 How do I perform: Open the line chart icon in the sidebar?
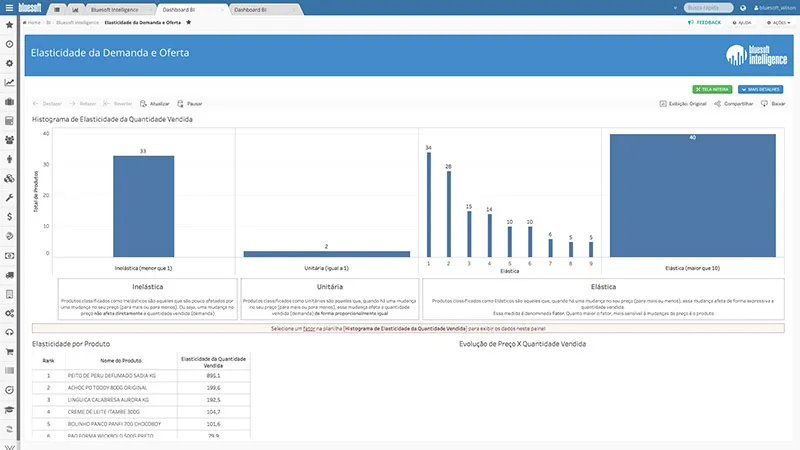pyautogui.click(x=9, y=82)
